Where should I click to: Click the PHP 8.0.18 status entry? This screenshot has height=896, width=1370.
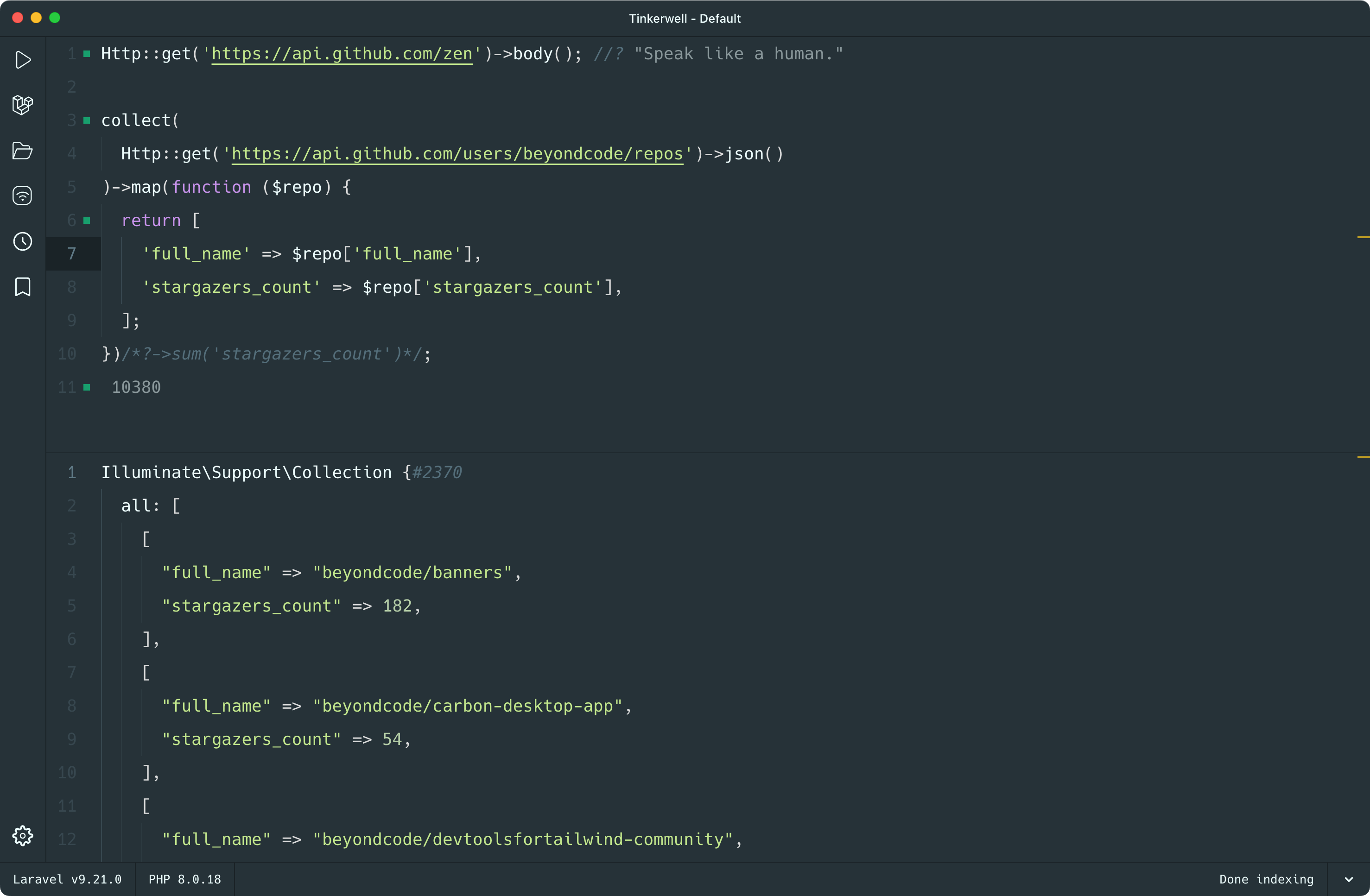tap(185, 879)
